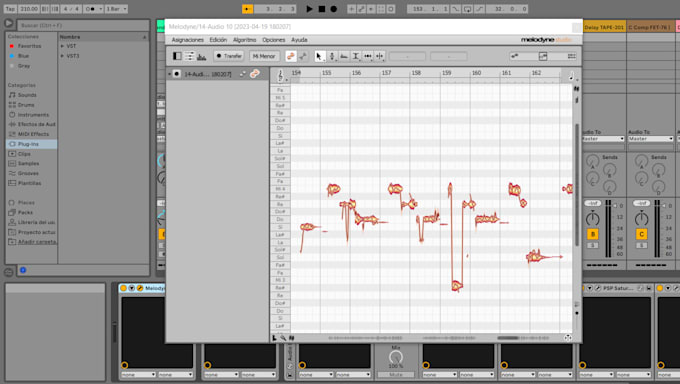Open the 1 Bar quantization dropdown
Screen dimensions: 680x384
tap(116, 9)
